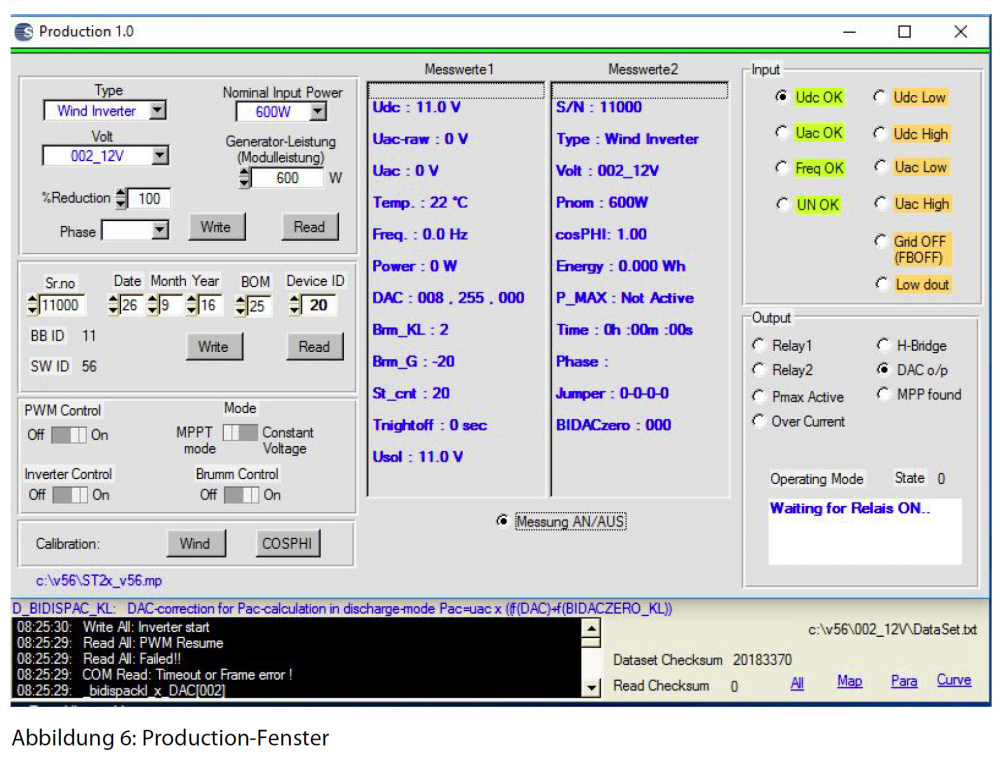Toggle the PWM Control switch

69,435
